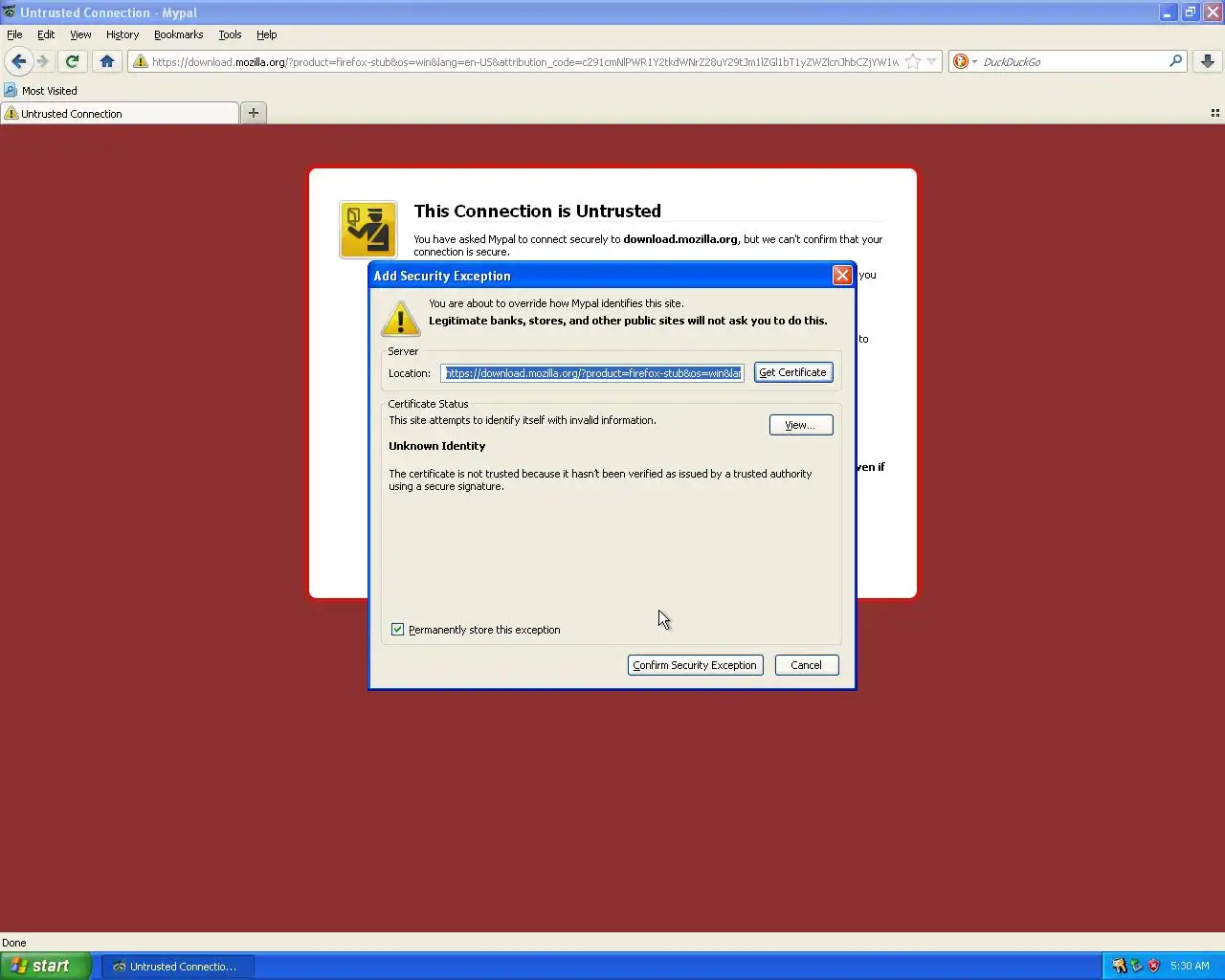Reload the current page
The width and height of the screenshot is (1225, 980).
(x=72, y=61)
